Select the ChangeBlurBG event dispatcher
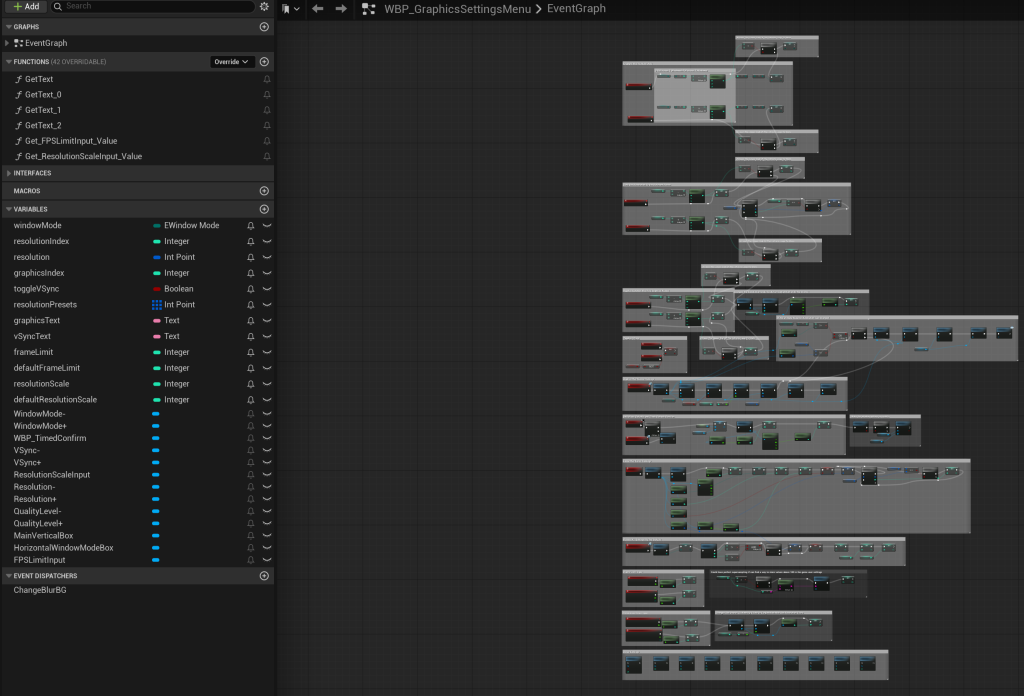This screenshot has width=1024, height=696. tap(40, 590)
